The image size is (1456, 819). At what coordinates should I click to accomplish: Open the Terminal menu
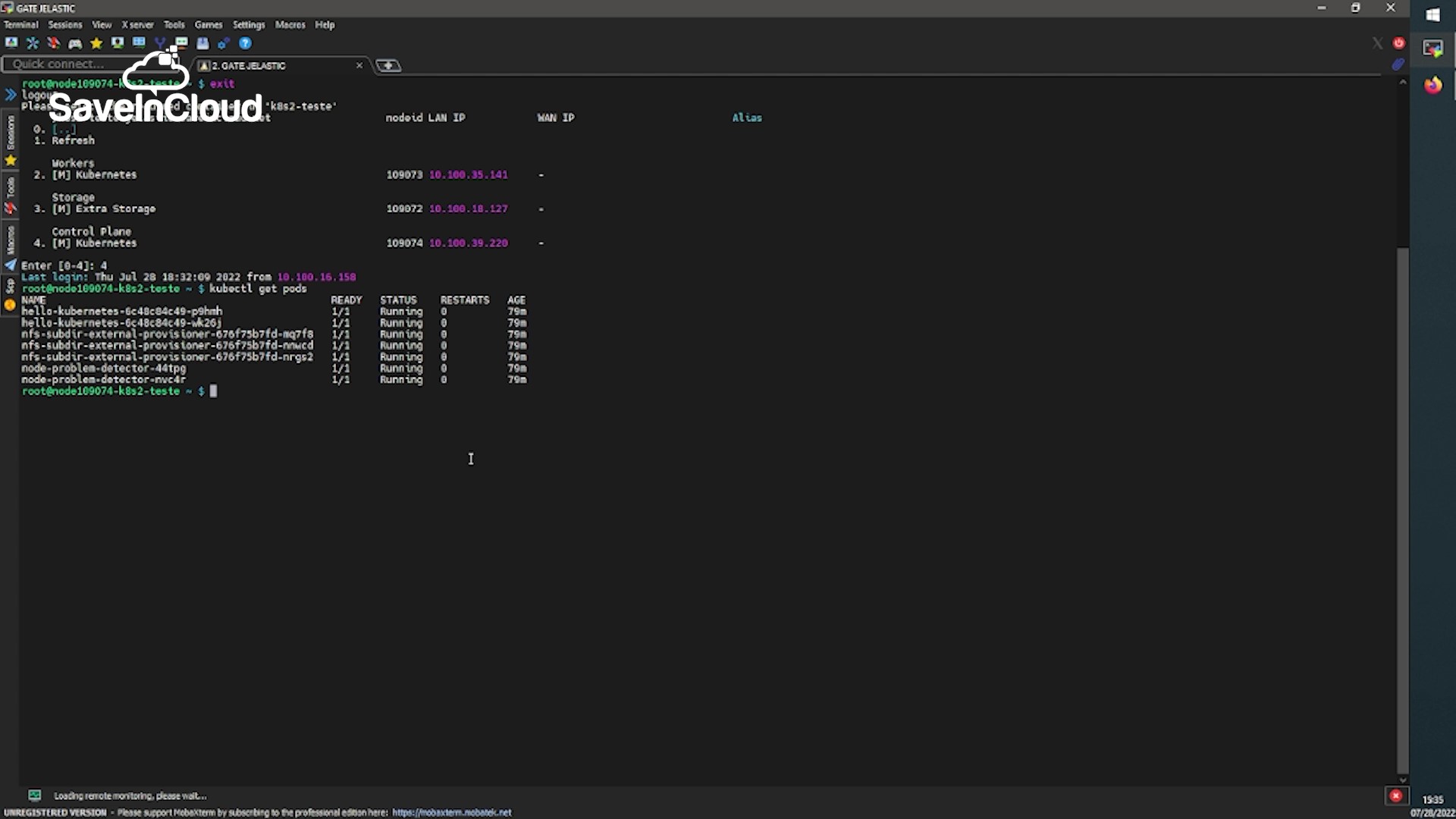[x=20, y=24]
